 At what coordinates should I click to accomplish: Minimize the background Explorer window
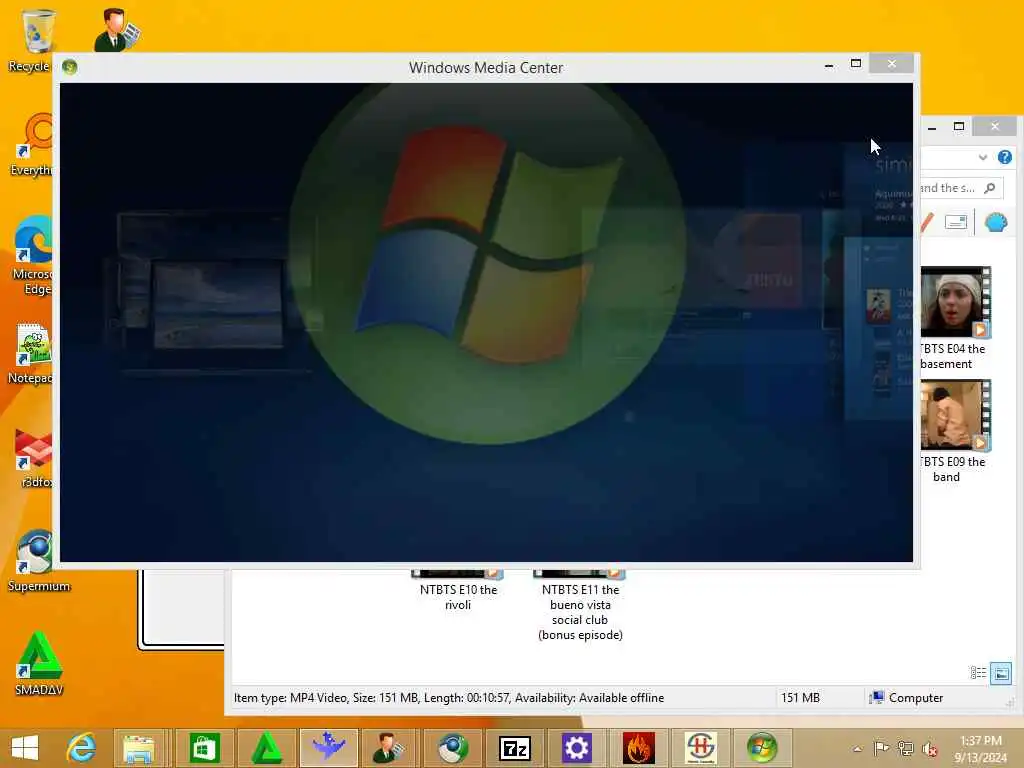tap(932, 128)
